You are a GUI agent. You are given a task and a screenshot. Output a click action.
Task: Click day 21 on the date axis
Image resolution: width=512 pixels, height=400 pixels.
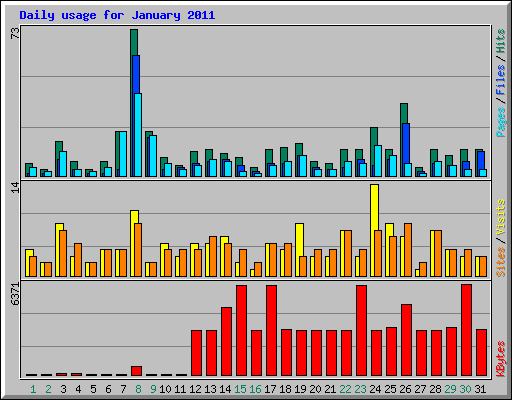[x=330, y=389]
